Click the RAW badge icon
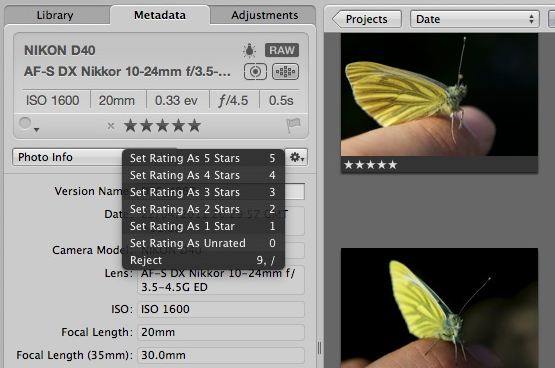 [x=282, y=50]
